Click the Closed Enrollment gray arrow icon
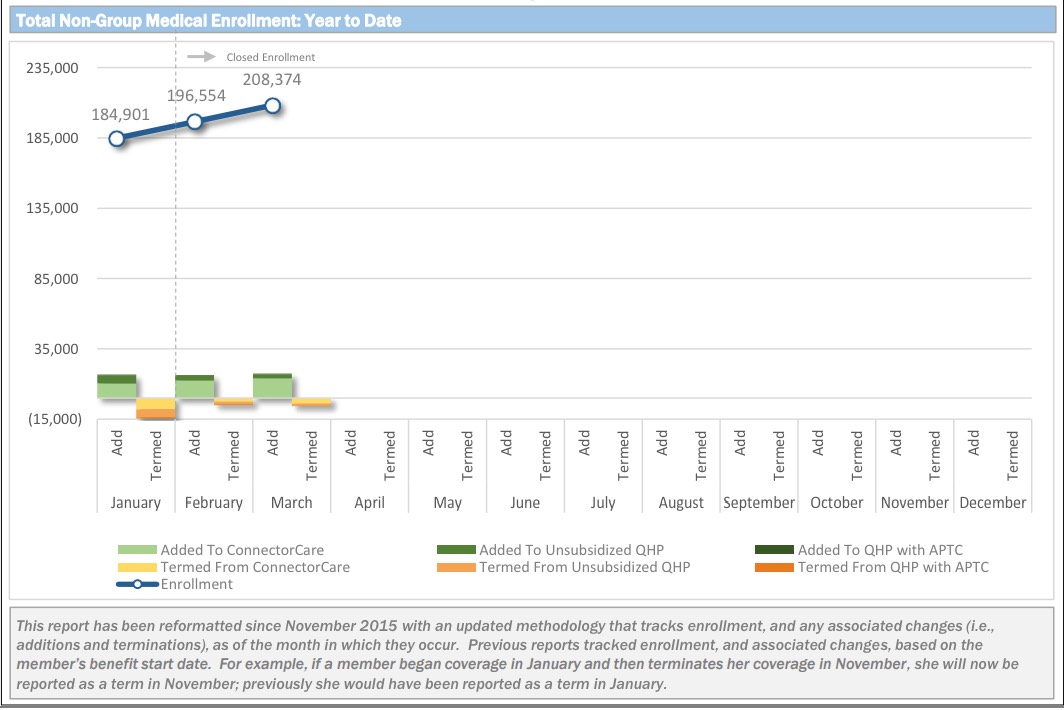 pos(203,57)
